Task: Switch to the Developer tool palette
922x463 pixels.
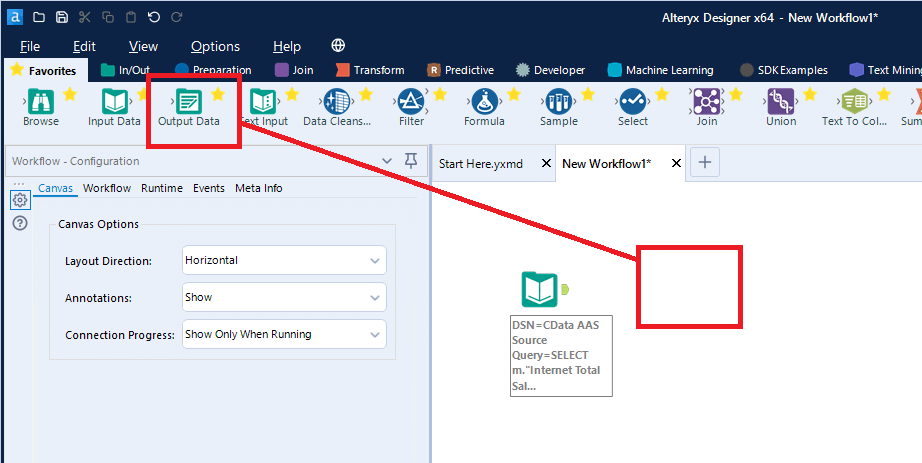Action: click(550, 70)
